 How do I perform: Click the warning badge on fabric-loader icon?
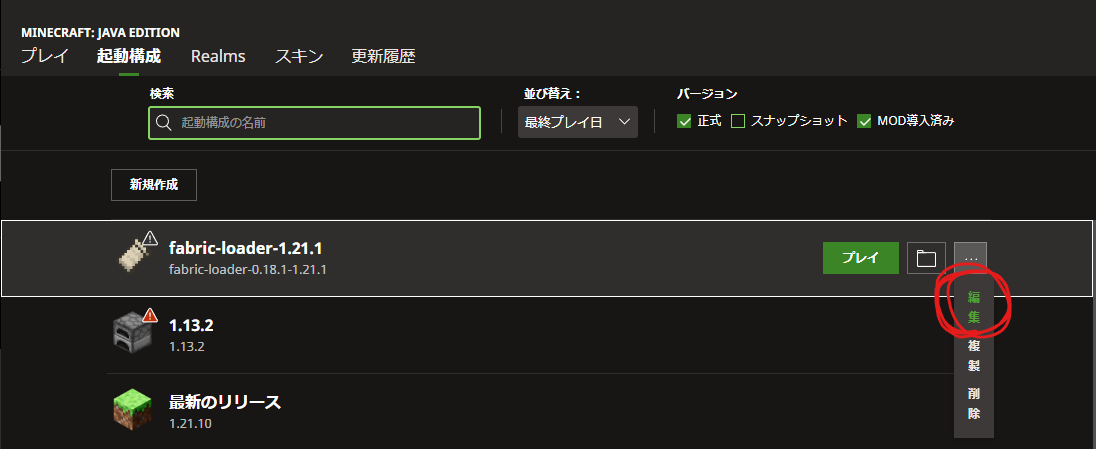(150, 238)
